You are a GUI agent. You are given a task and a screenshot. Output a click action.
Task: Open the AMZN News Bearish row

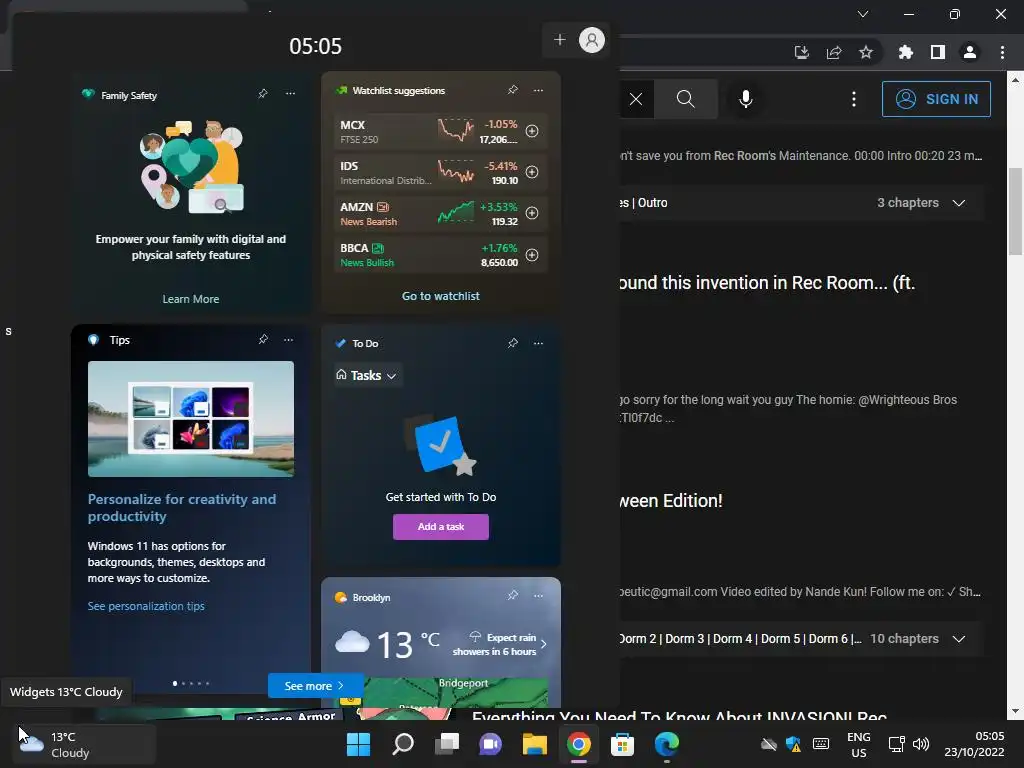441,213
